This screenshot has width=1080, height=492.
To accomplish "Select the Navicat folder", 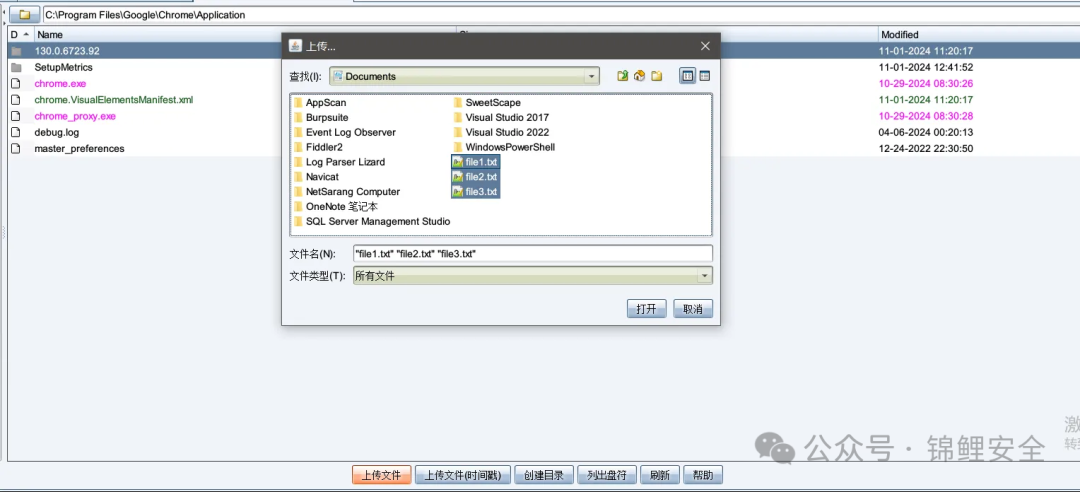I will pos(316,176).
